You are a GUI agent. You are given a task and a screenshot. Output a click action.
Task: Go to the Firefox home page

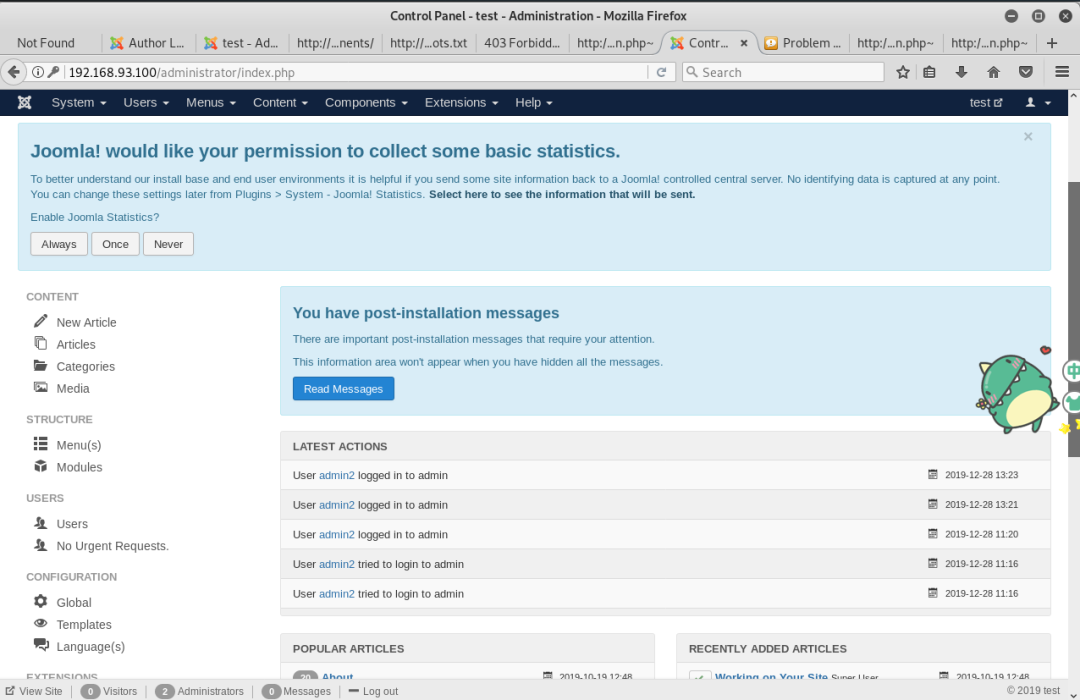(993, 72)
